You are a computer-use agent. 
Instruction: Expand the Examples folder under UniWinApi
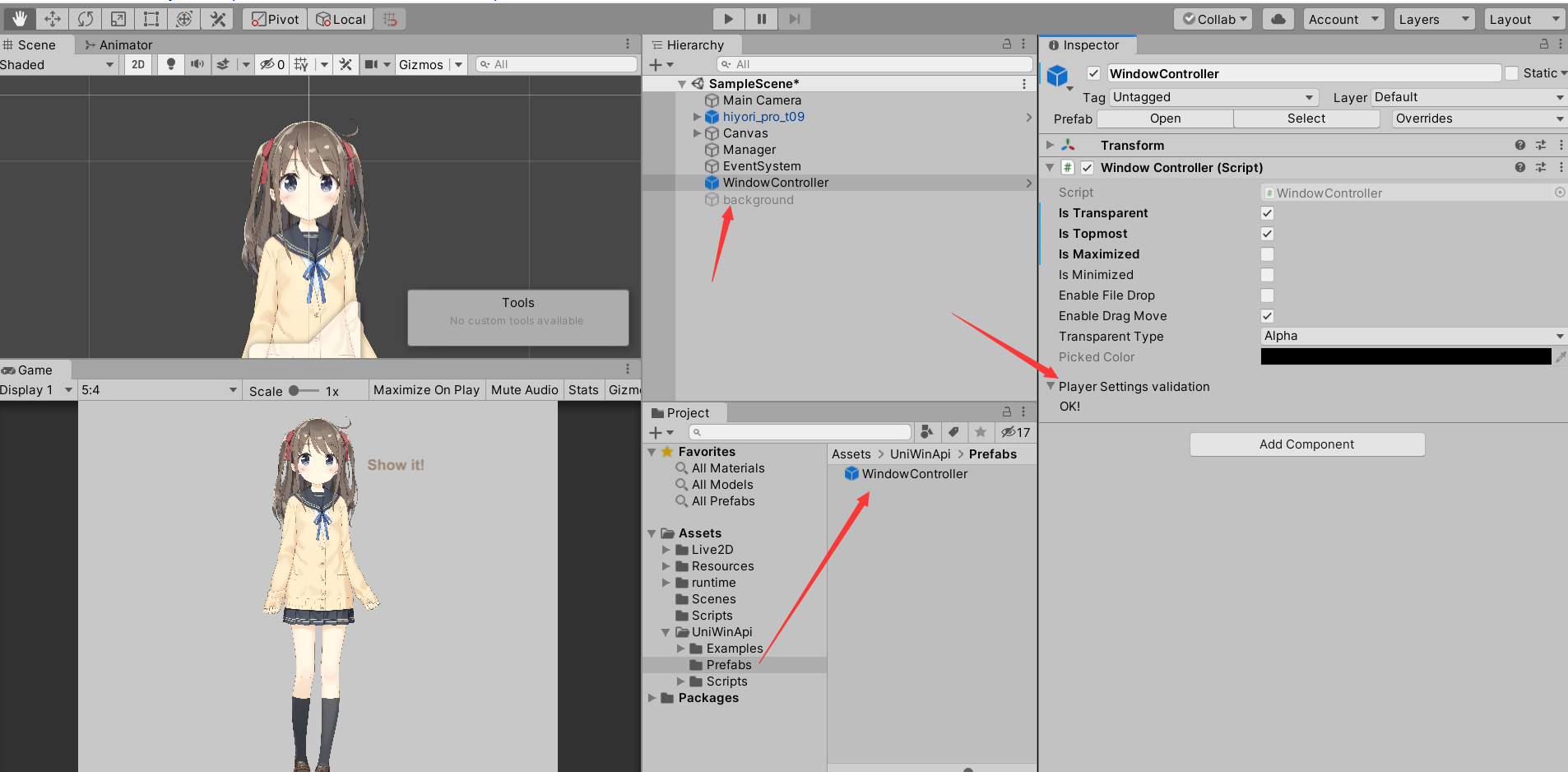pyautogui.click(x=680, y=648)
